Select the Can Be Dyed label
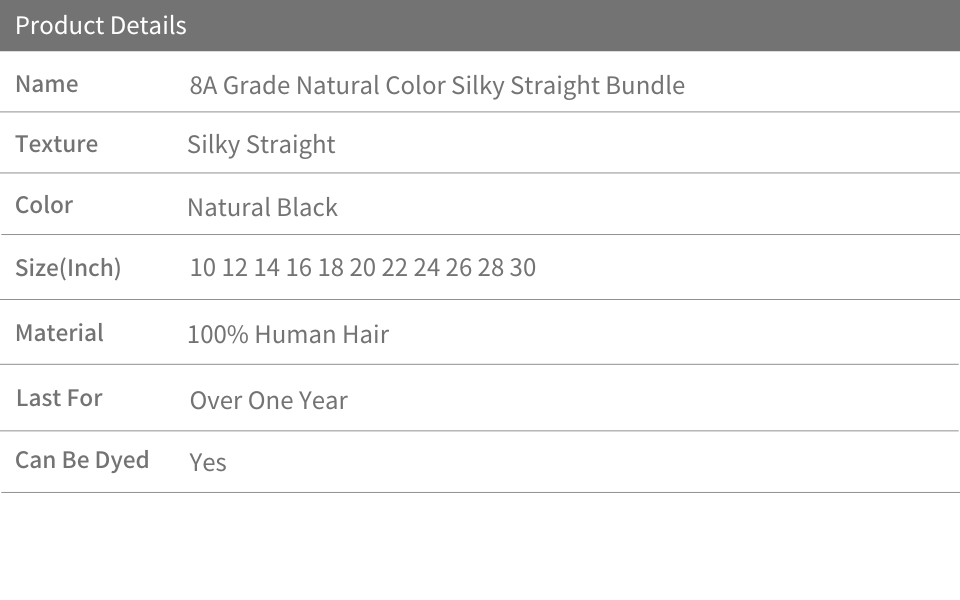This screenshot has width=960, height=600. 82,460
